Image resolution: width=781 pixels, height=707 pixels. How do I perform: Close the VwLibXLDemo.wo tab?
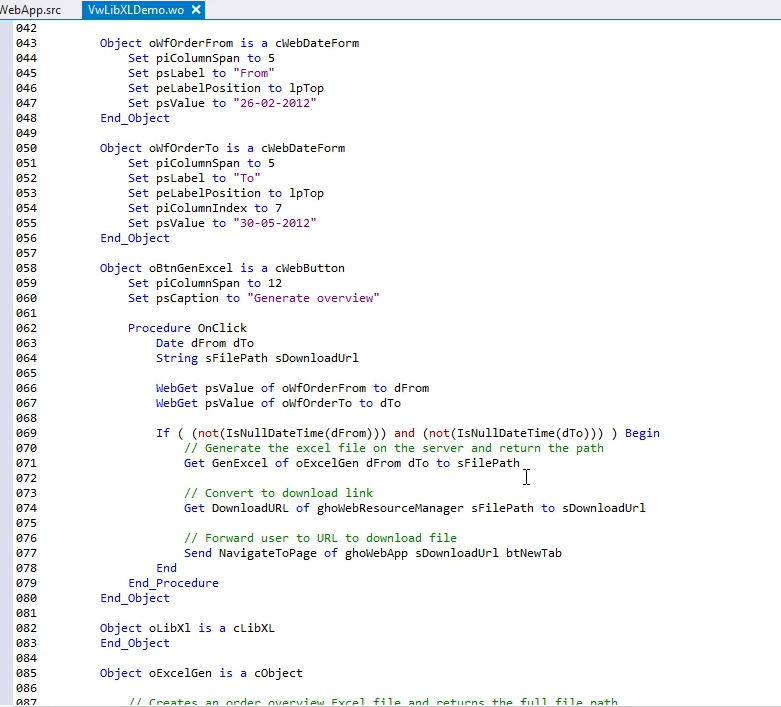coord(196,10)
